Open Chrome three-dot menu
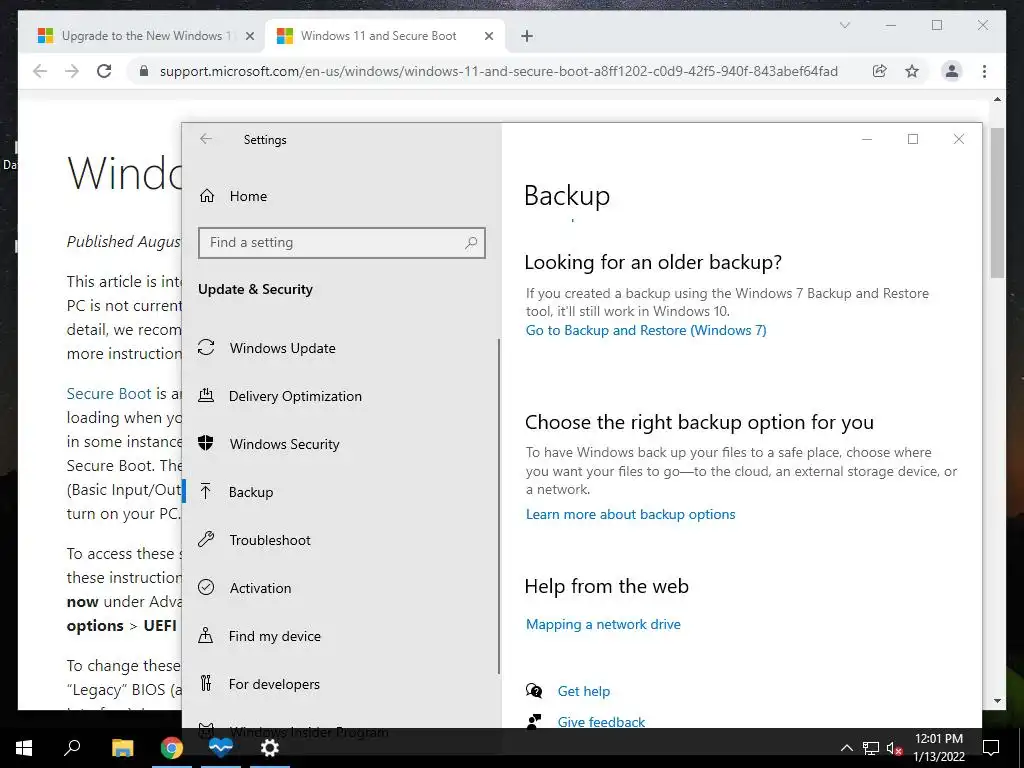1024x768 pixels. (984, 71)
